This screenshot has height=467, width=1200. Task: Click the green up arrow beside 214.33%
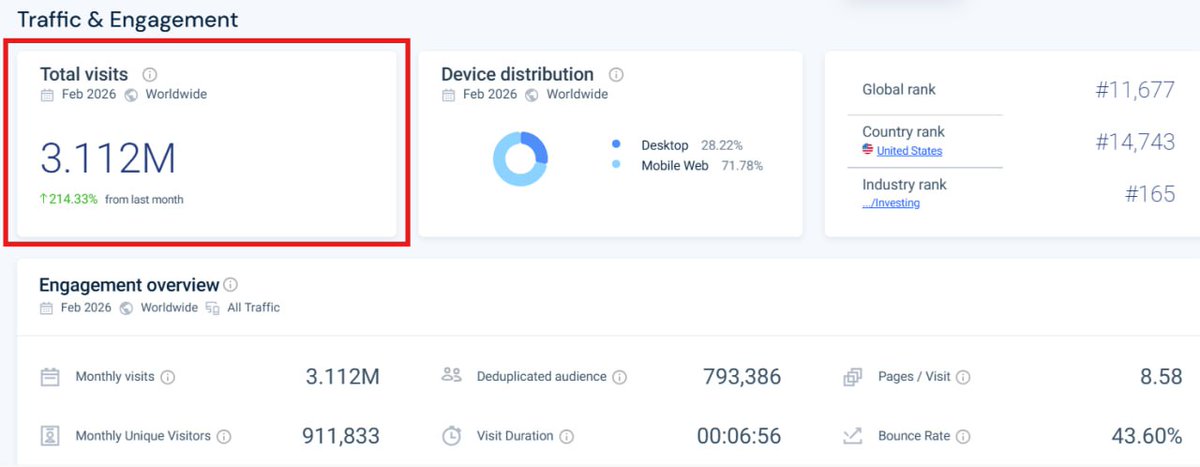[x=43, y=199]
